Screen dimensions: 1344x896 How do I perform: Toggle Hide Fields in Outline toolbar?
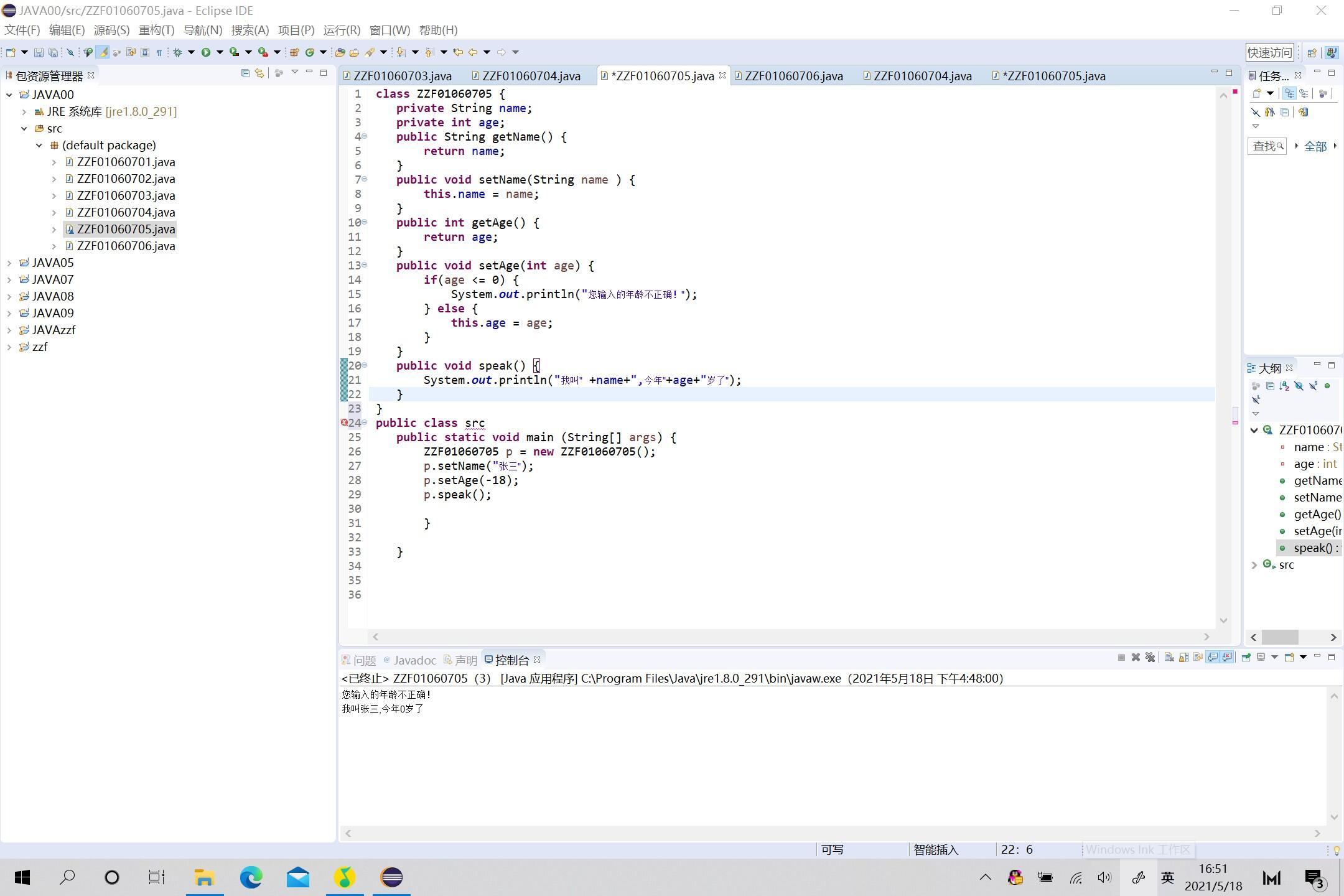[x=1299, y=386]
